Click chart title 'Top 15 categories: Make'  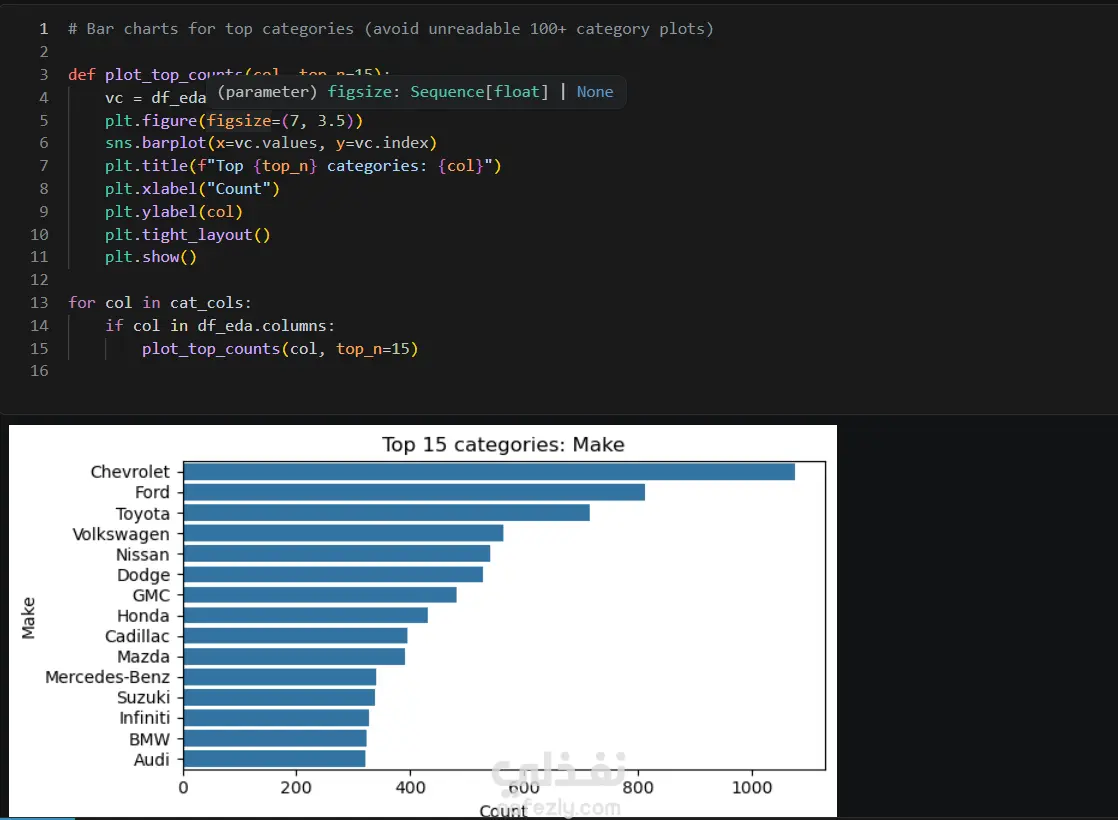coord(503,444)
